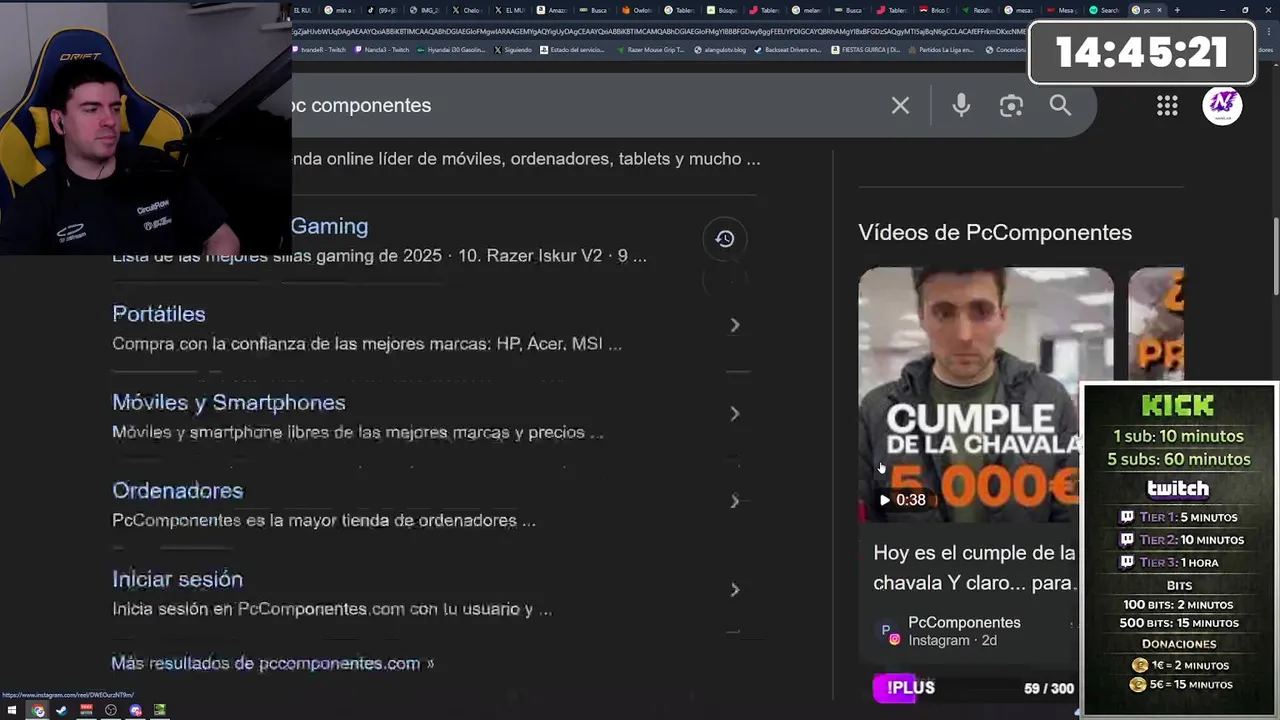Switch to the TikTok (99+) tab
This screenshot has height=720, width=1280.
(x=383, y=10)
